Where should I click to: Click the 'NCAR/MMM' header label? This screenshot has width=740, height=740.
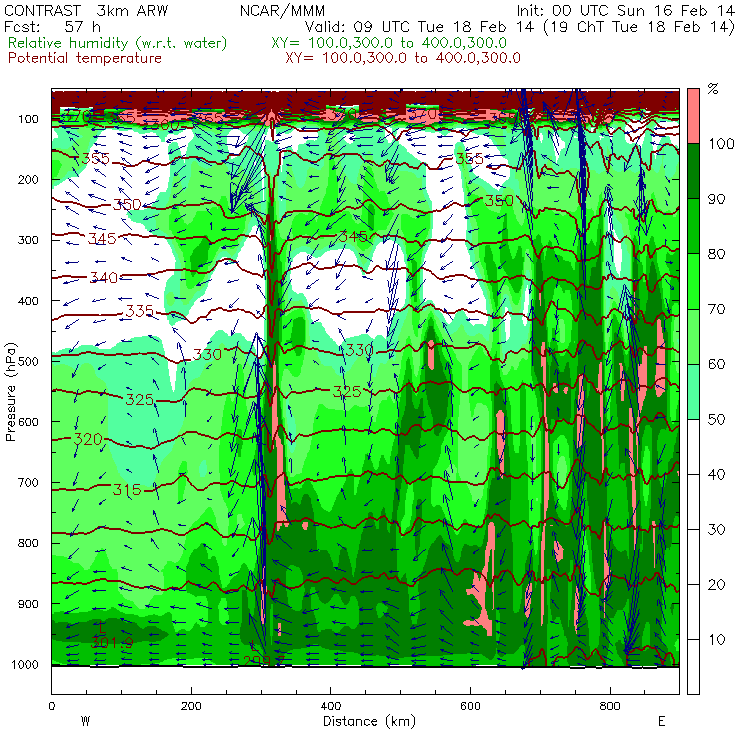[x=282, y=10]
